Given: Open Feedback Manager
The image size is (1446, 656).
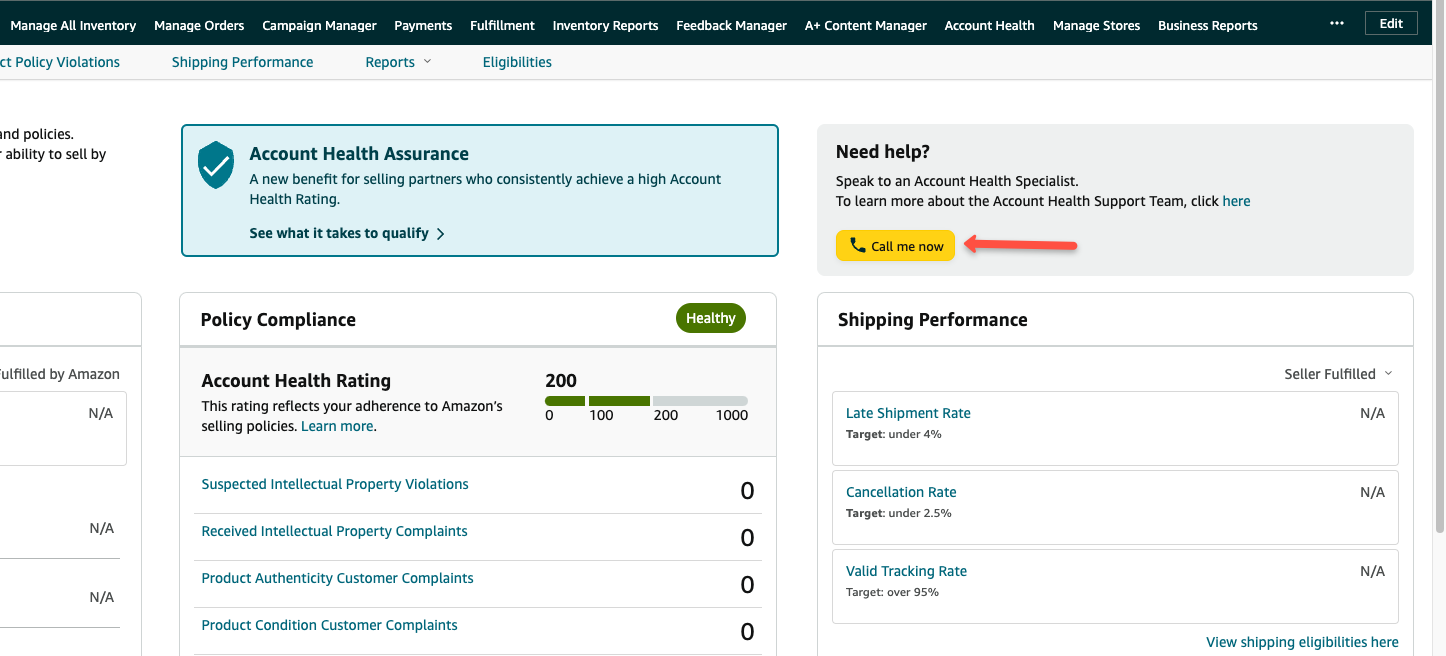Looking at the screenshot, I should [731, 26].
